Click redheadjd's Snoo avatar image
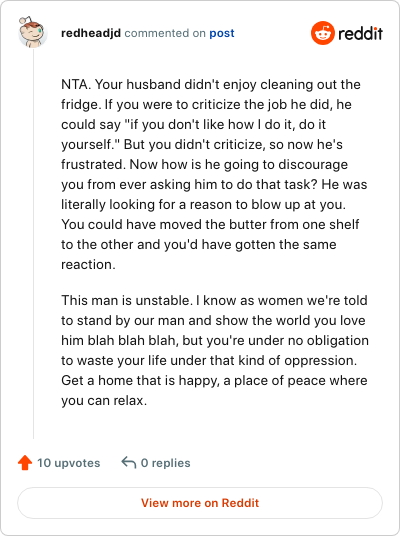Viewport: 400px width, 536px height. point(32,32)
